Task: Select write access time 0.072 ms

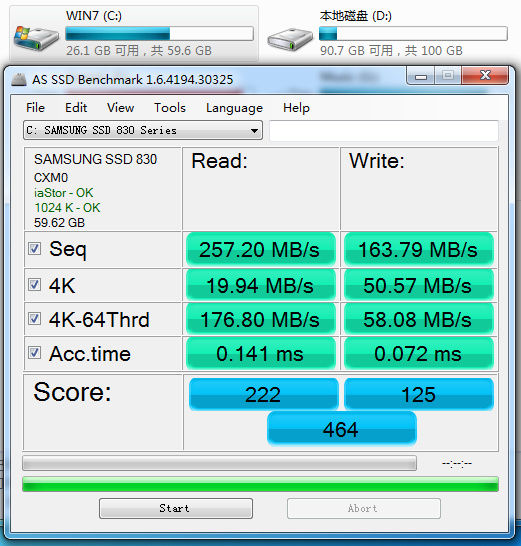Action: click(419, 353)
